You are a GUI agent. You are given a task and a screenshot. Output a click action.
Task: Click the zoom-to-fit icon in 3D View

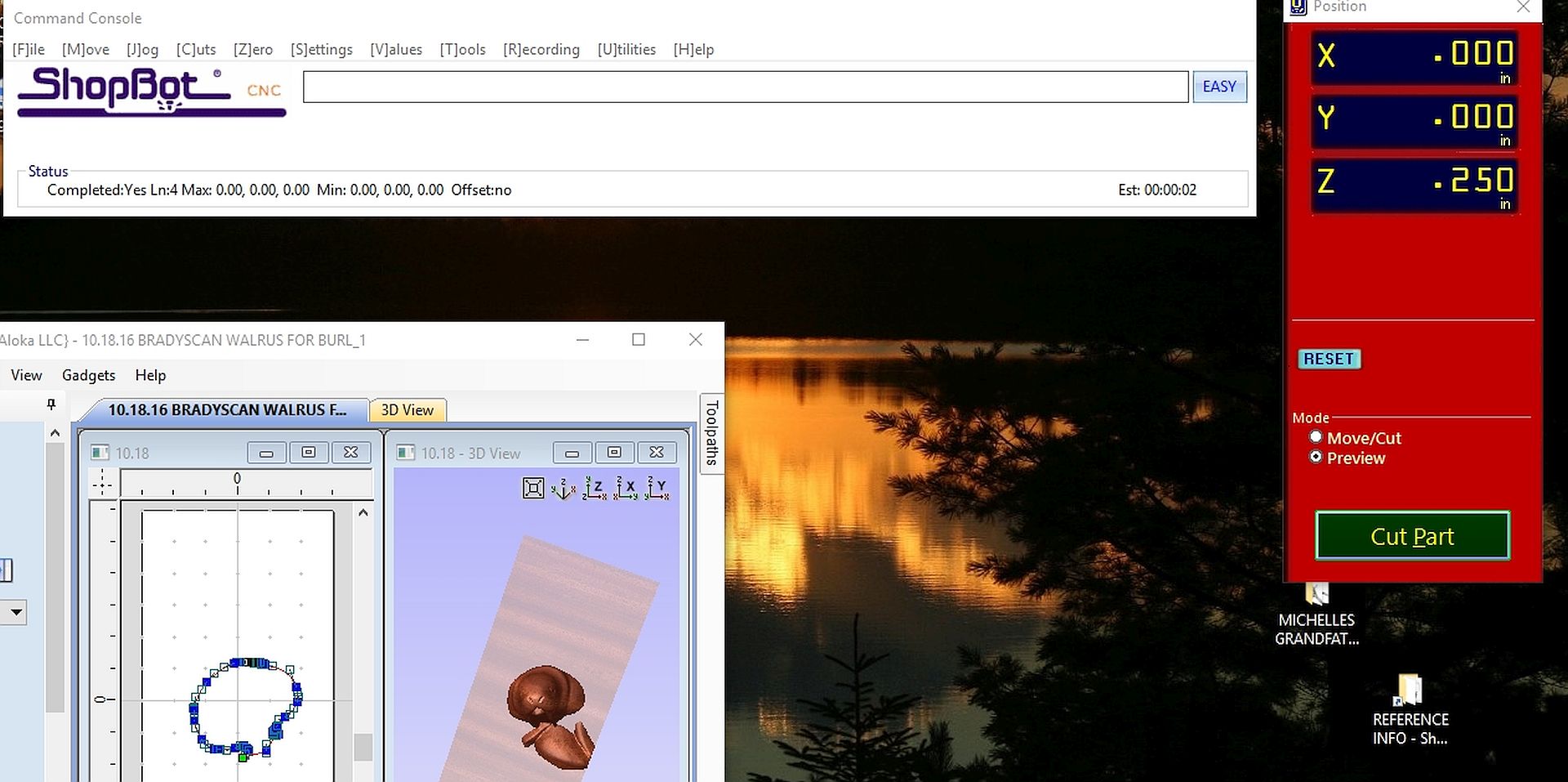pyautogui.click(x=532, y=489)
